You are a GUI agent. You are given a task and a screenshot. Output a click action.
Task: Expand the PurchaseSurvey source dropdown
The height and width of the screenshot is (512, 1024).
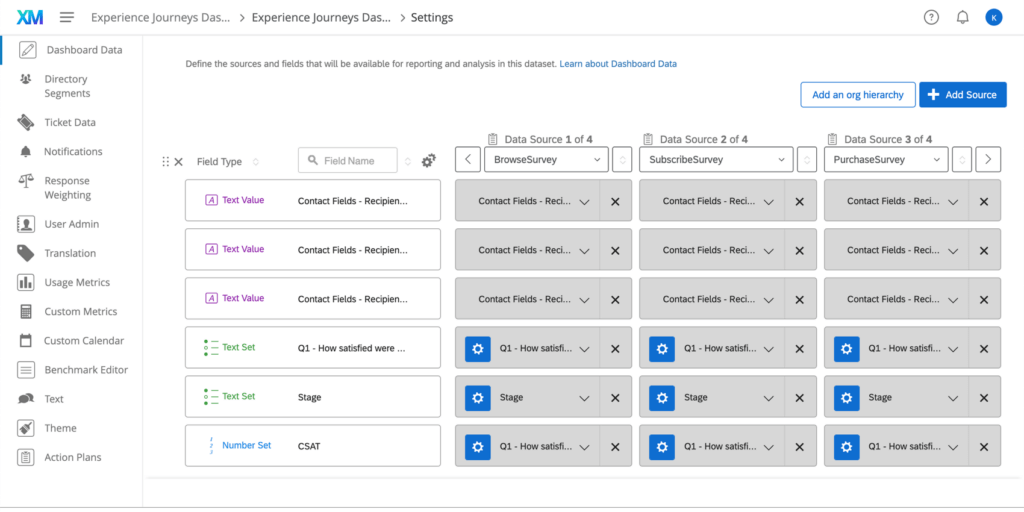[x=885, y=159]
